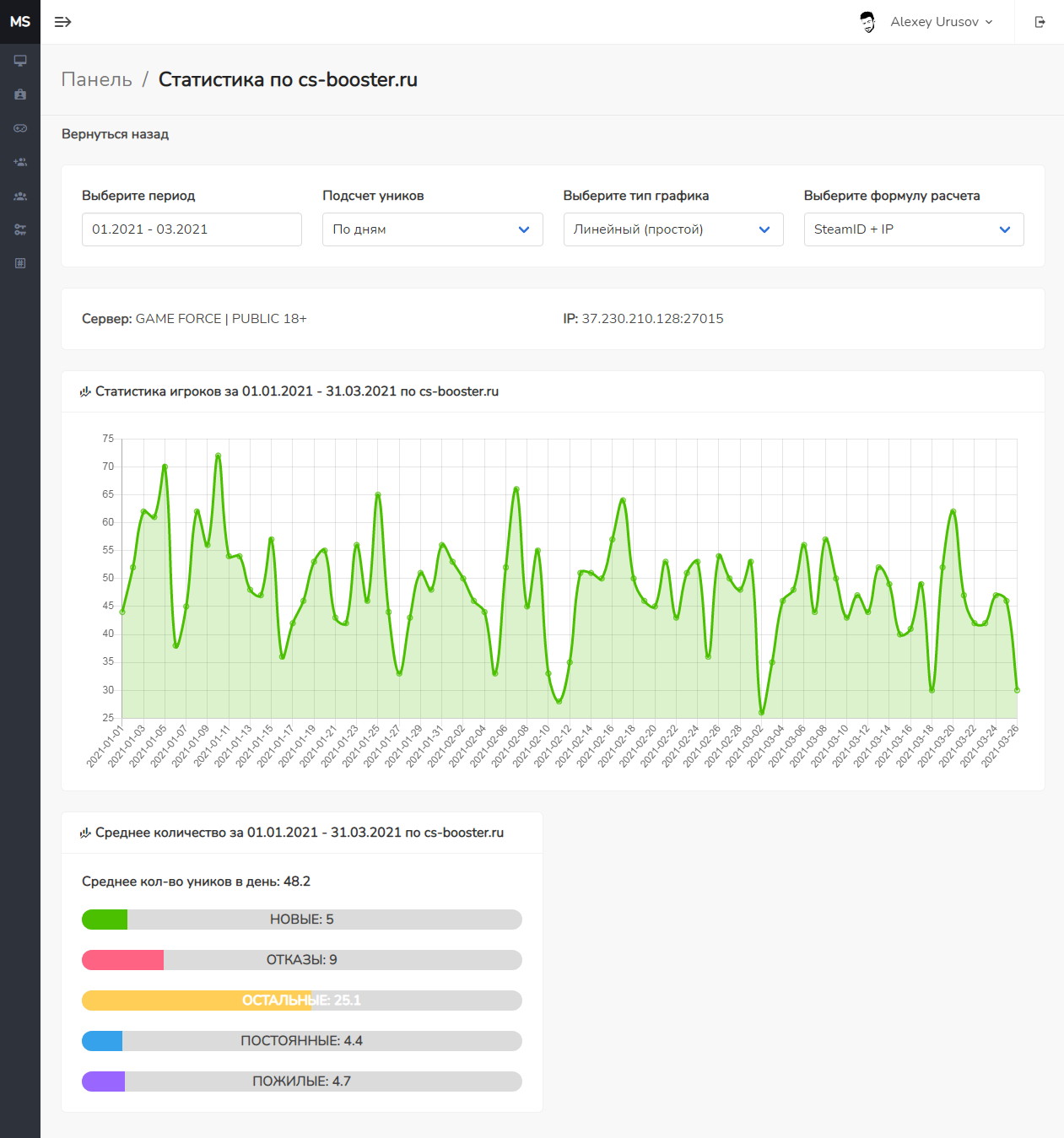The image size is (1064, 1138).
Task: Click the MS logo
Action: (x=20, y=22)
